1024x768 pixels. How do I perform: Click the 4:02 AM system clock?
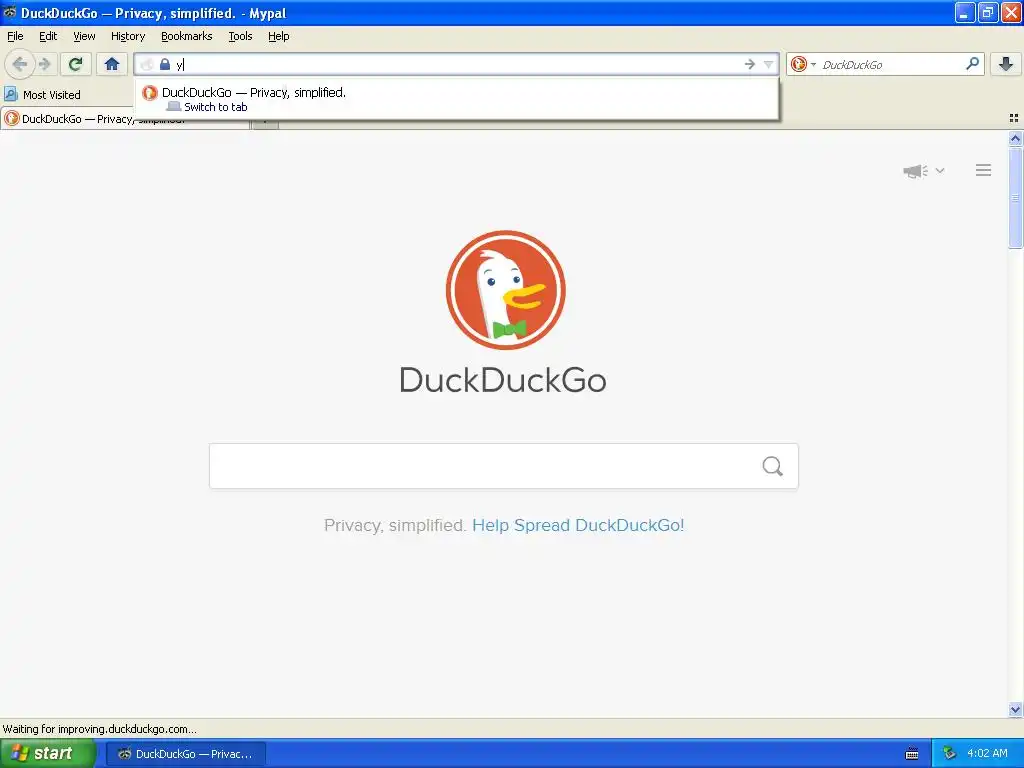point(987,754)
